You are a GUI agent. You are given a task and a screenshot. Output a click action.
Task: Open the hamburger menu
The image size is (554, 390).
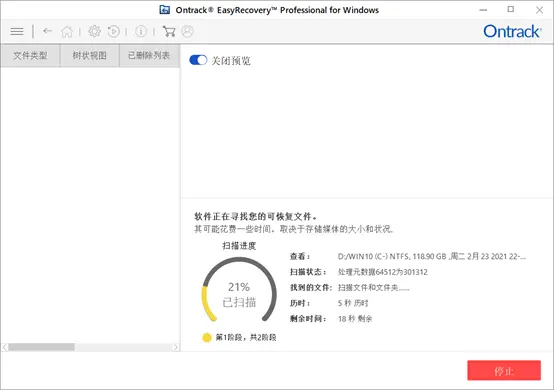point(17,31)
